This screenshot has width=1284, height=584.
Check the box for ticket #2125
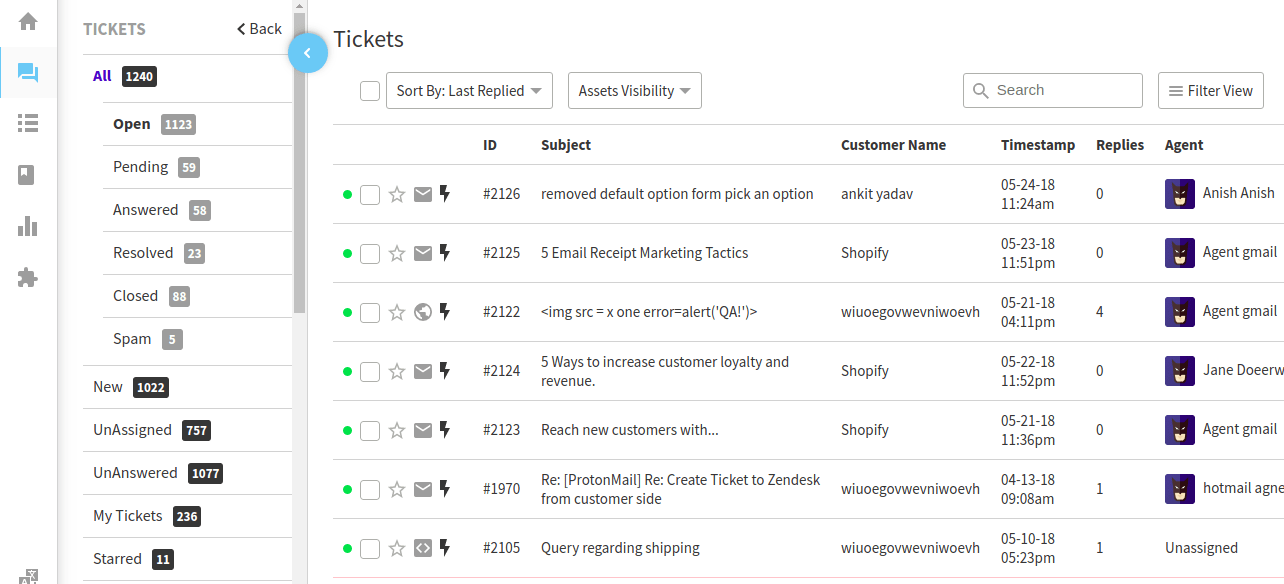[x=370, y=253]
